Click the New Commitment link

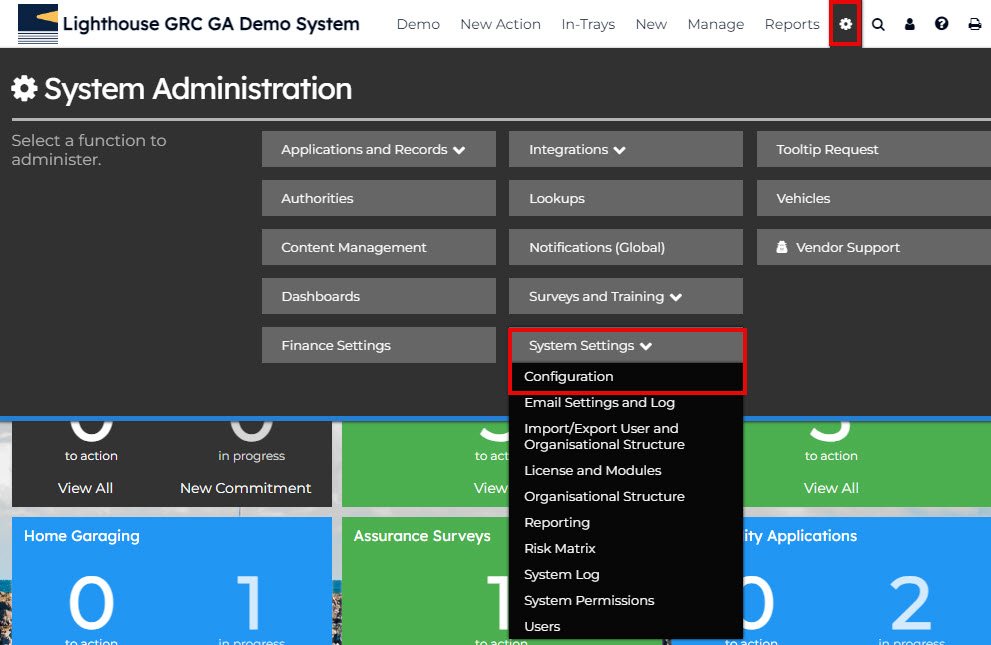coord(245,488)
